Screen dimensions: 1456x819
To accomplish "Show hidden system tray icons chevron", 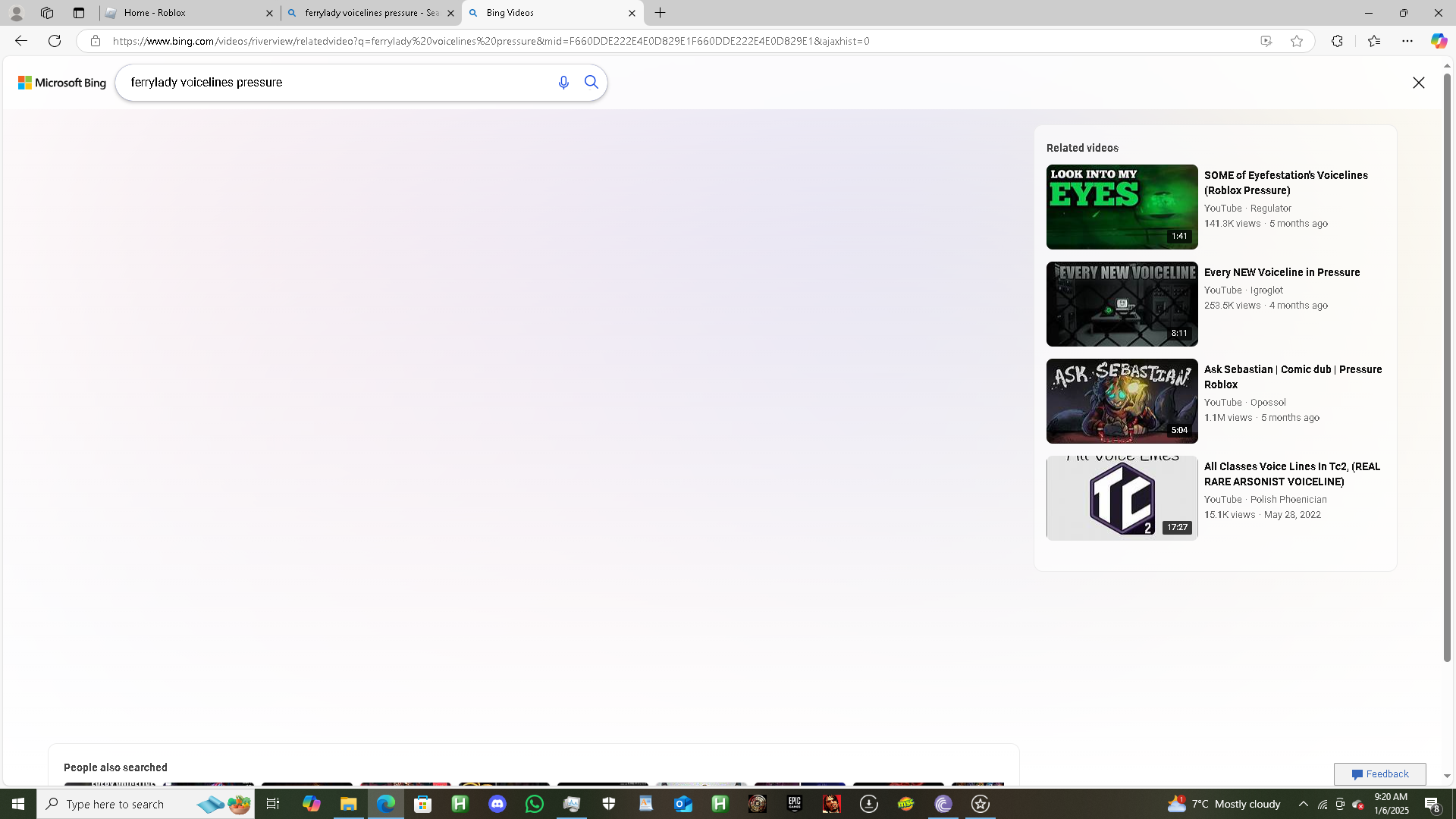I will coord(1303,804).
